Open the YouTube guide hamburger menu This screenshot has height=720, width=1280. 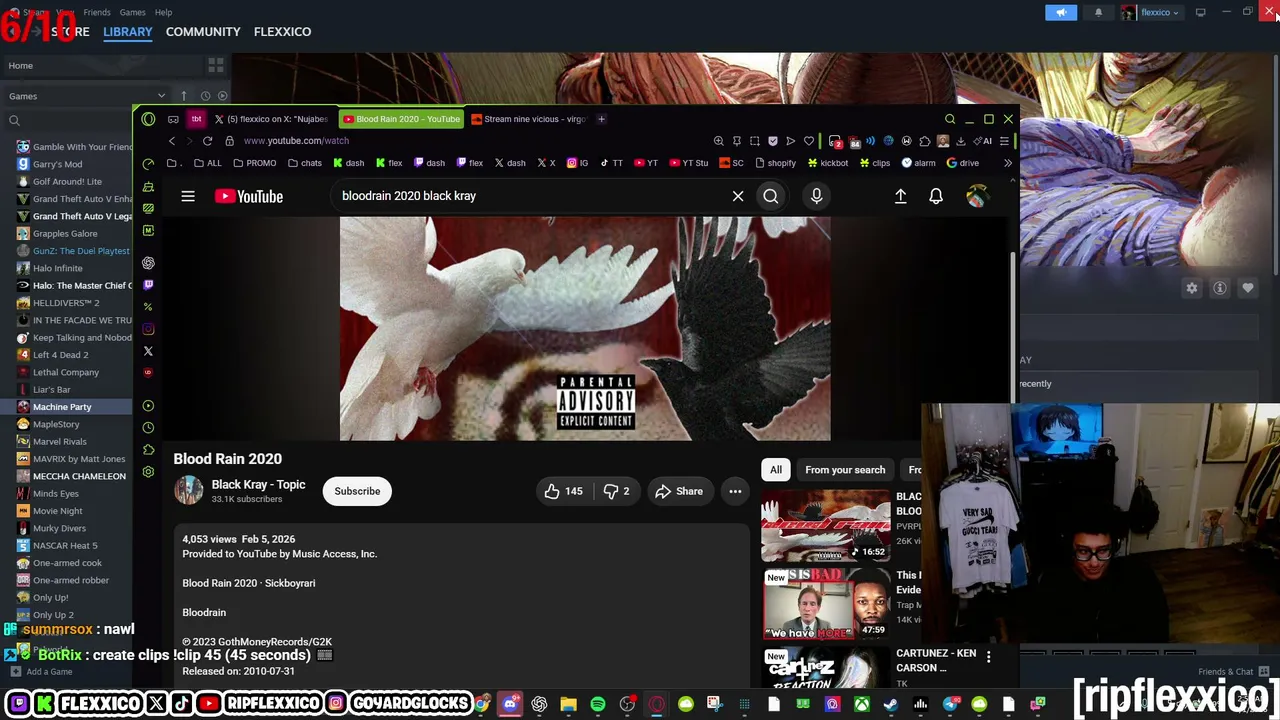coord(188,196)
